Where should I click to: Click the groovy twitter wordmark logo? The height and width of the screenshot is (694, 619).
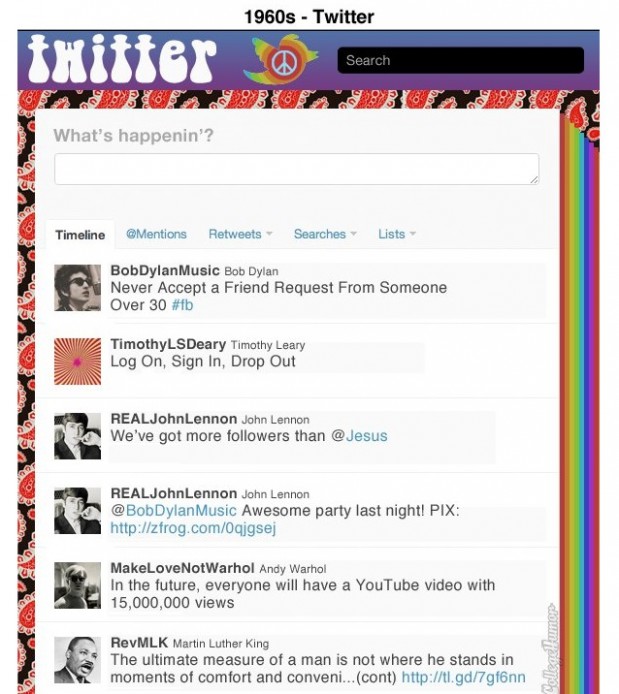click(x=122, y=59)
